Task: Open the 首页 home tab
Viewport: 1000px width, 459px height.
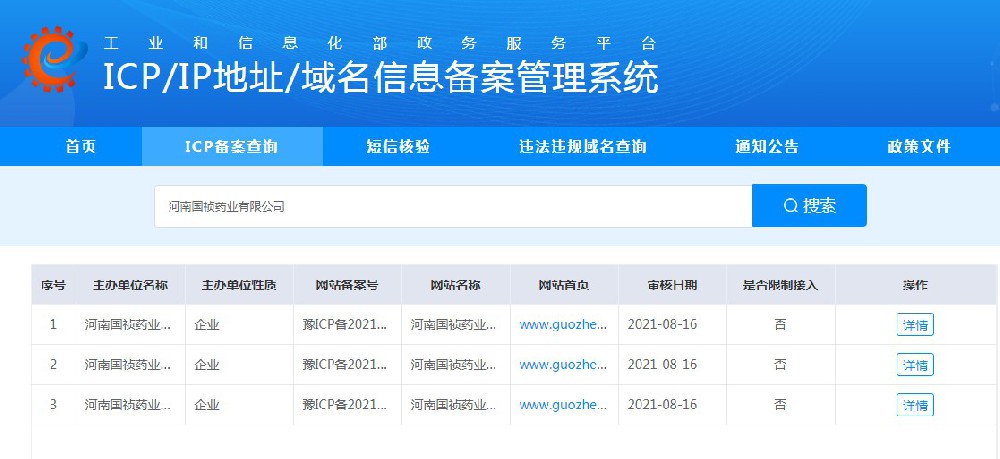Action: coord(81,147)
